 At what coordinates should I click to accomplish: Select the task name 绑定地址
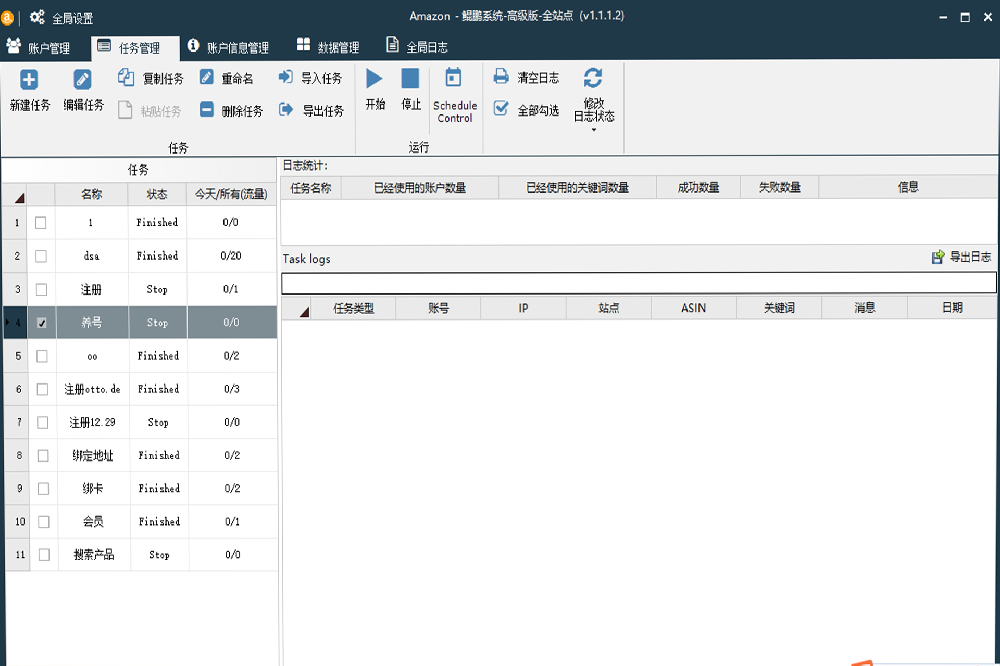[93, 455]
